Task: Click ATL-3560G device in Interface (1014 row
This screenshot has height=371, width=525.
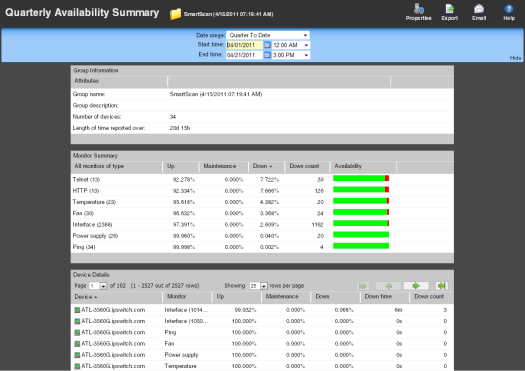Action: point(113,310)
